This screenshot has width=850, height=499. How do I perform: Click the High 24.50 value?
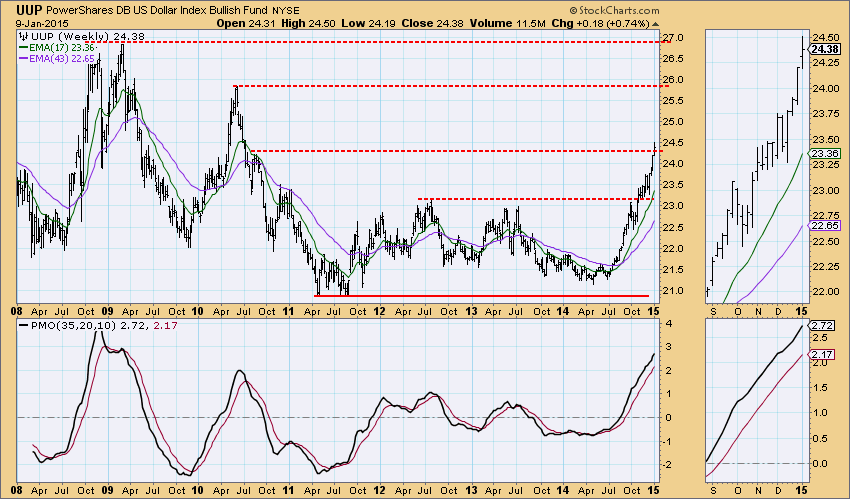click(x=307, y=23)
